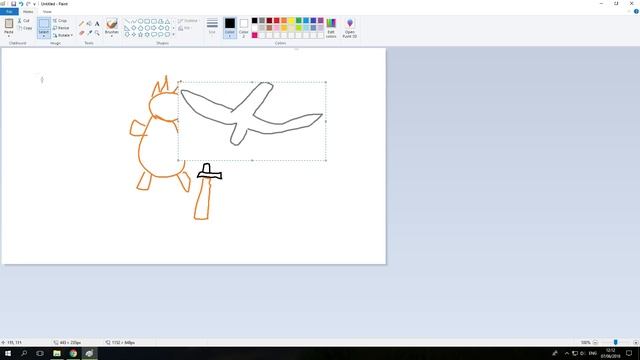Viewport: 640px width, 360px height.
Task: Click Resize in the Image group
Action: click(61, 28)
